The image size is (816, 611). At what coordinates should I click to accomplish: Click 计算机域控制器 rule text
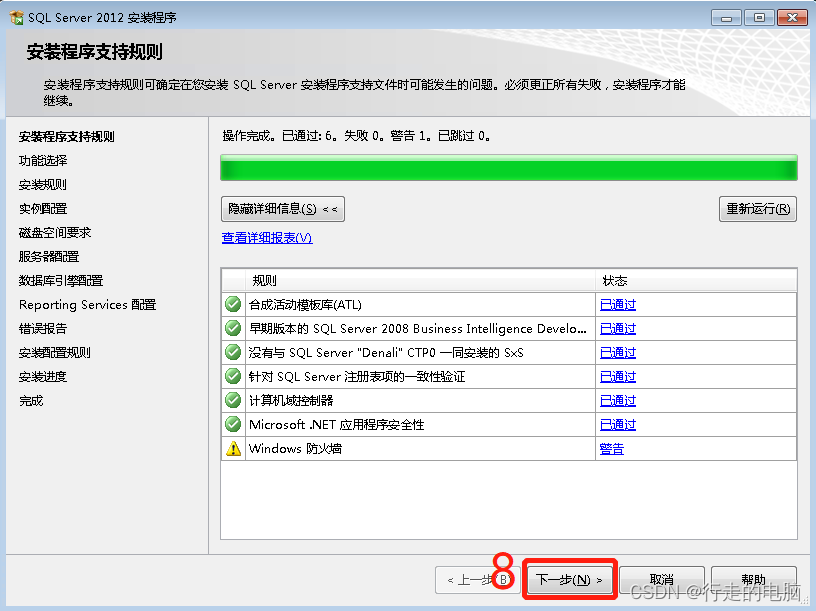click(291, 400)
